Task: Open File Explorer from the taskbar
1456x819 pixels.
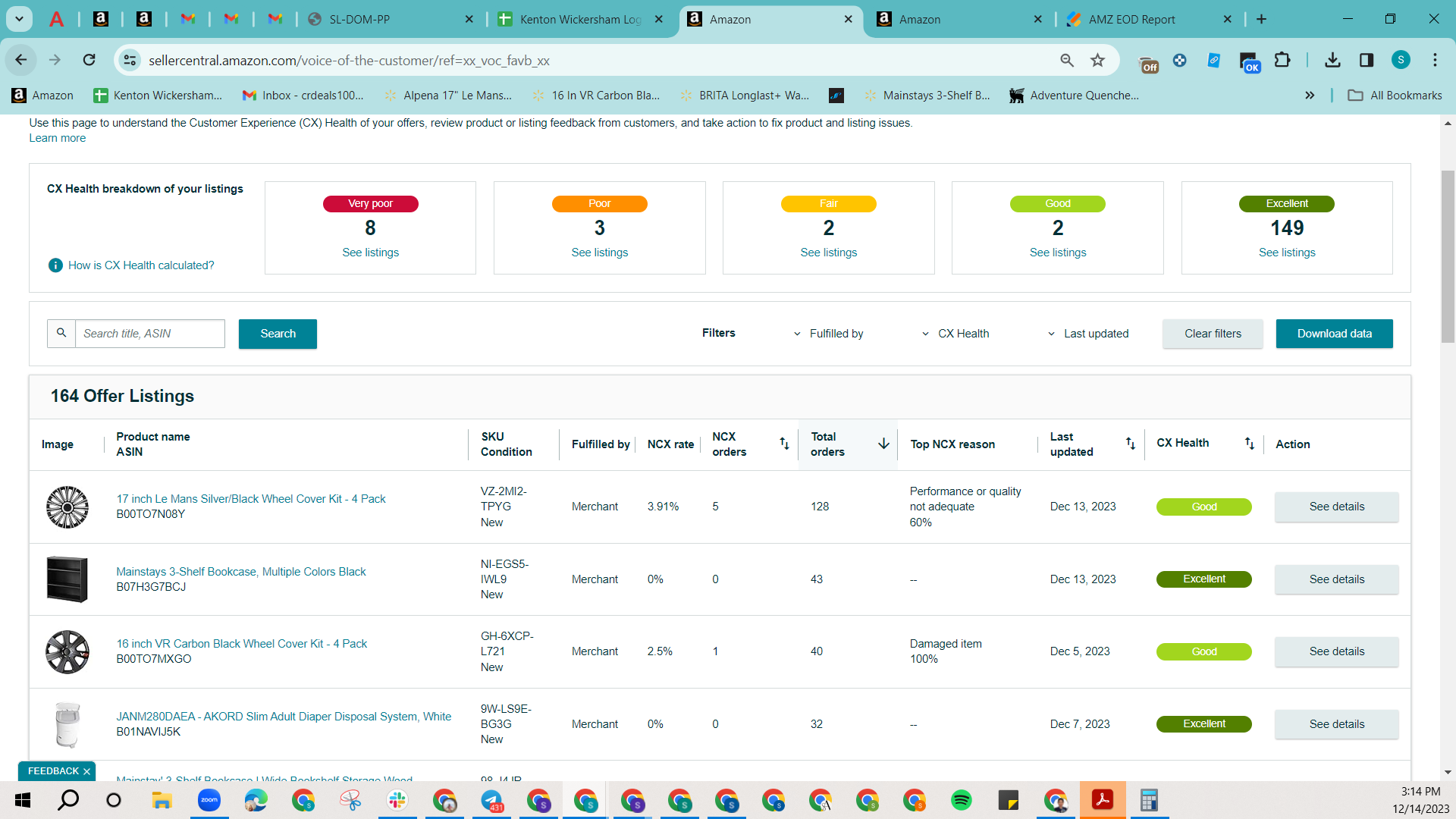Action: point(162,800)
